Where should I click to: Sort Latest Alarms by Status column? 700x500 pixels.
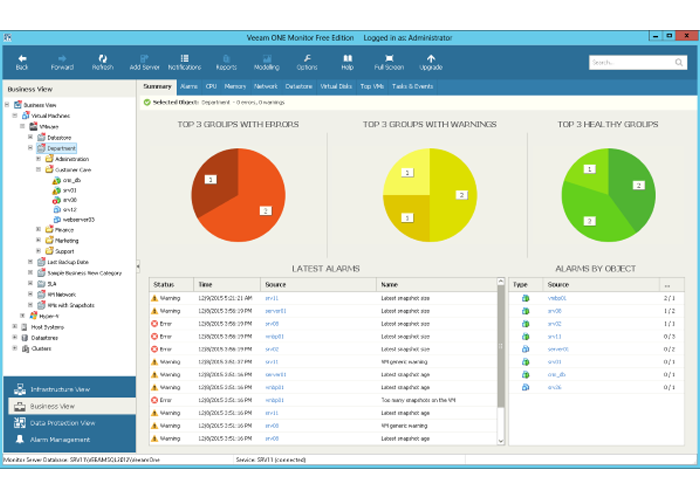(x=171, y=284)
